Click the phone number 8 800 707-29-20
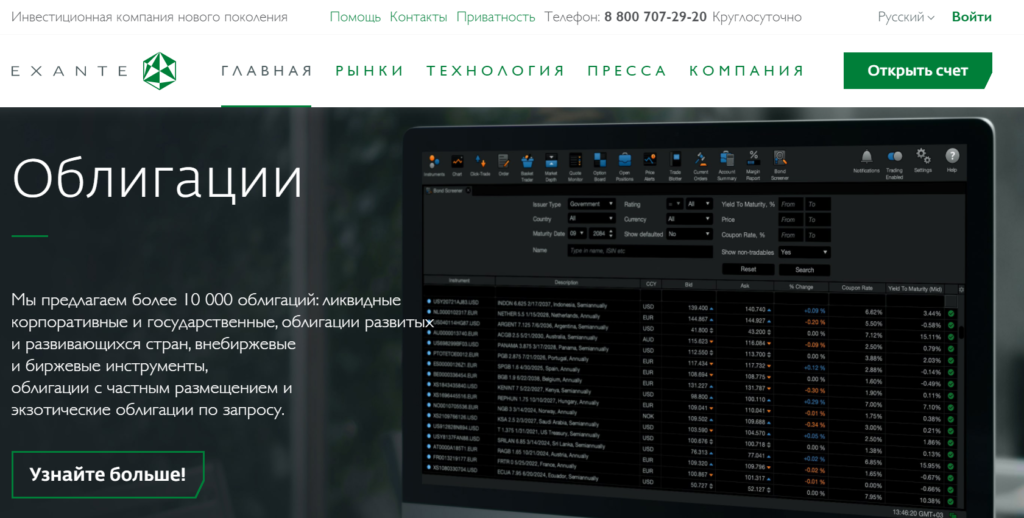 [655, 17]
